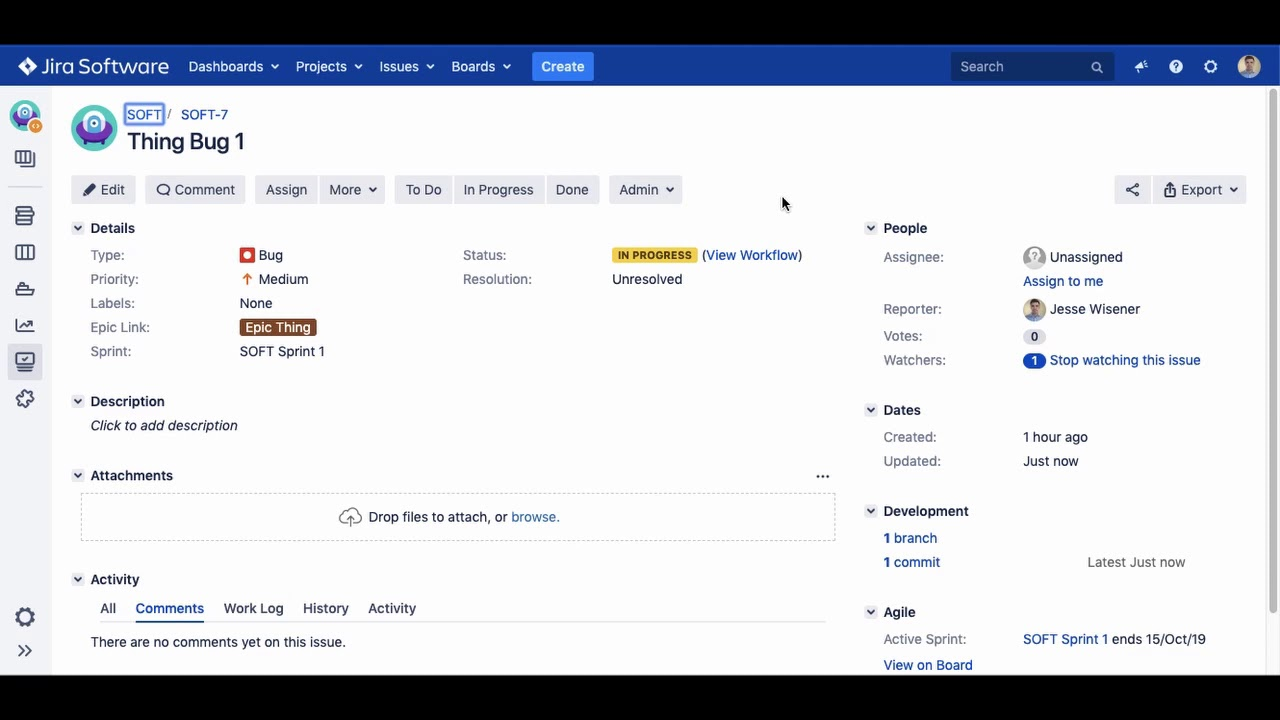
Task: Click the Edit issue button
Action: (104, 190)
